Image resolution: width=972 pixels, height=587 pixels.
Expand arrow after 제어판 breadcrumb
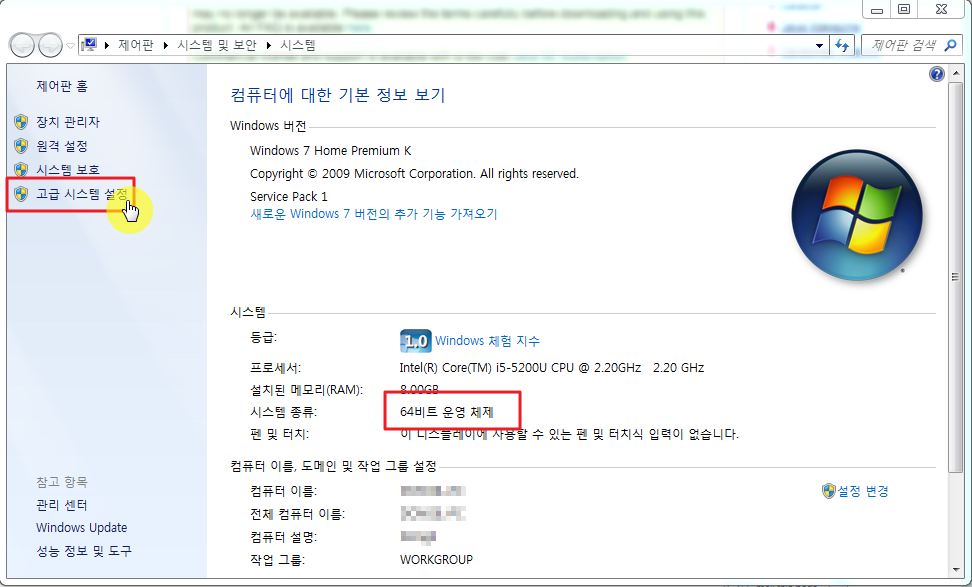pyautogui.click(x=166, y=45)
